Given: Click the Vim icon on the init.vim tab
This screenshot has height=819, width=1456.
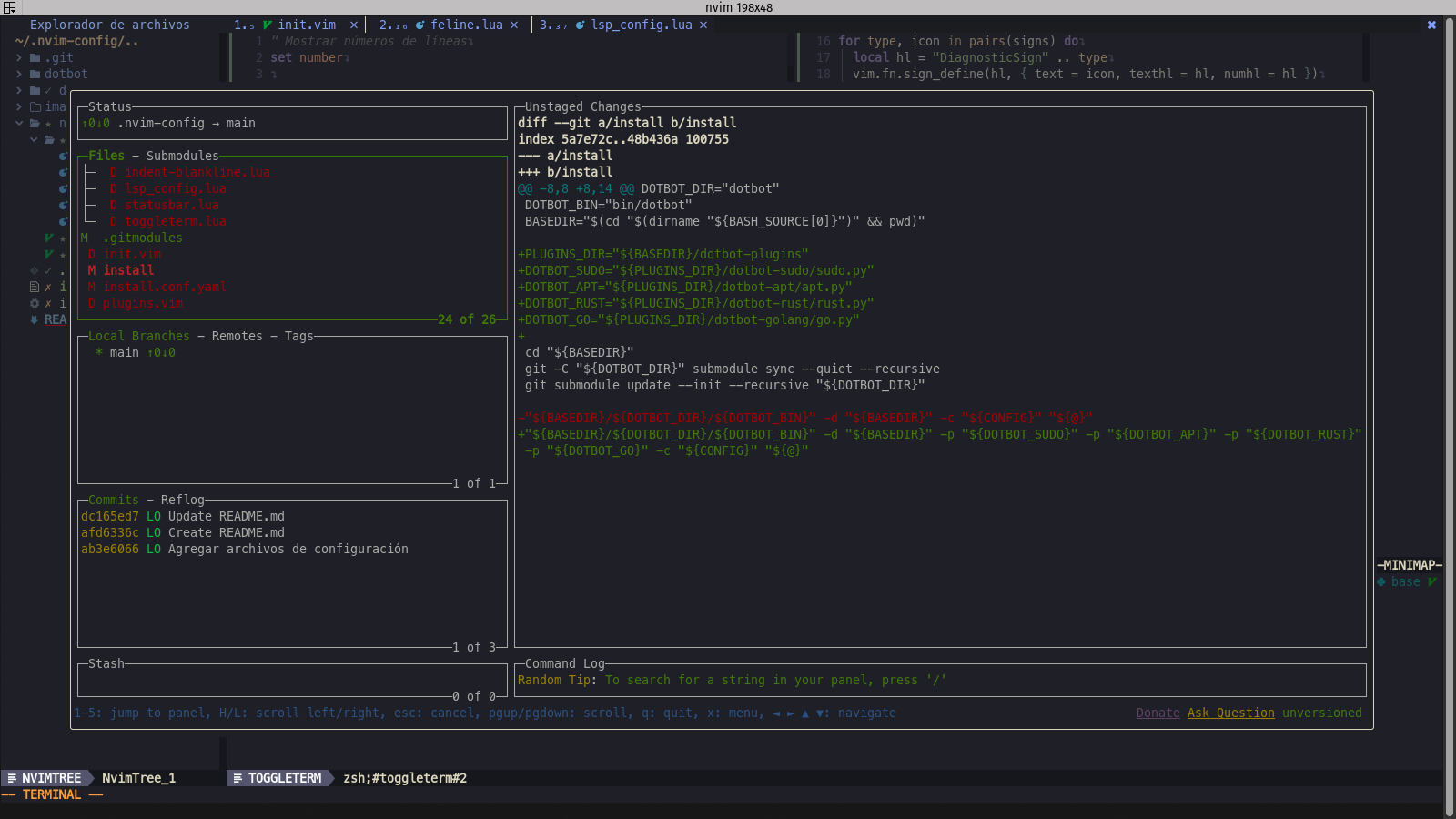Looking at the screenshot, I should coord(268,25).
